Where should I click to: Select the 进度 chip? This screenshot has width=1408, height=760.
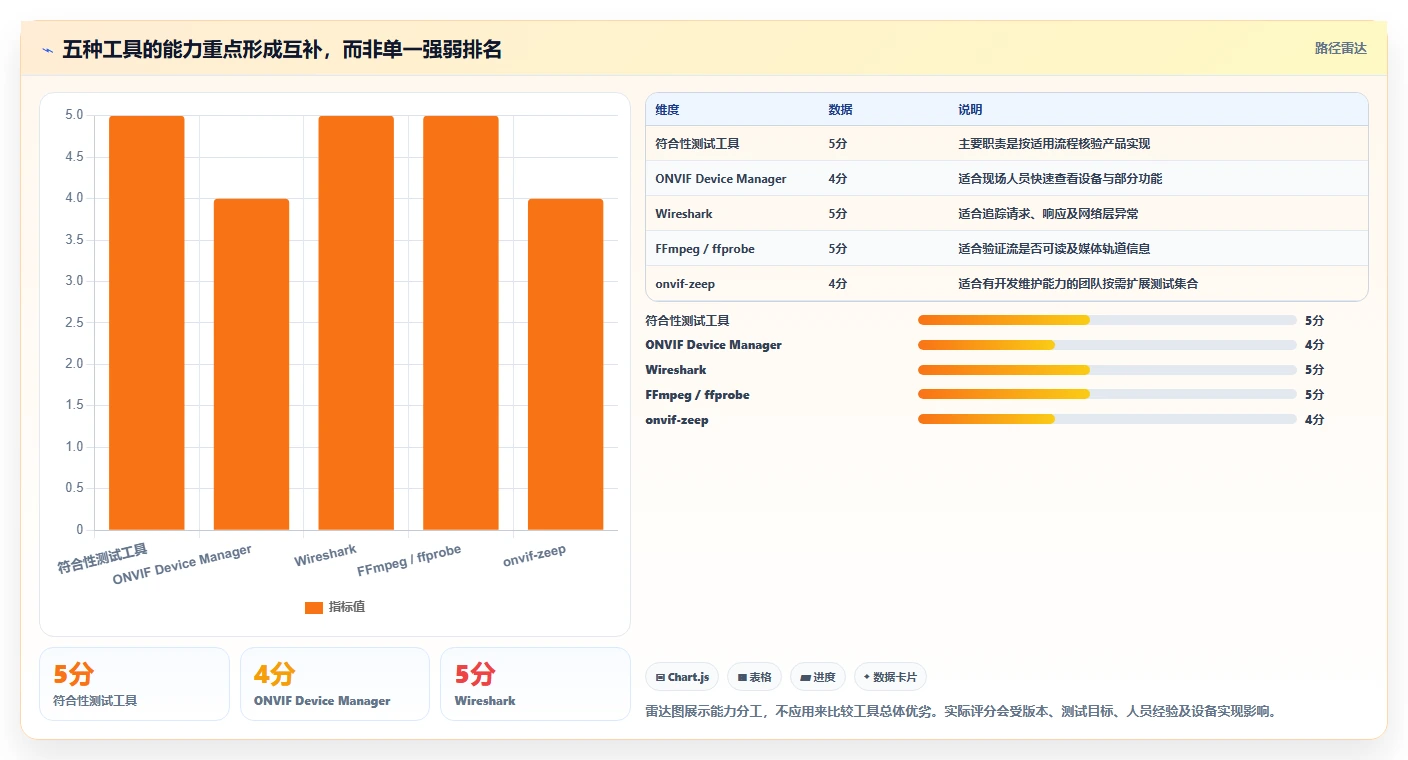[818, 677]
